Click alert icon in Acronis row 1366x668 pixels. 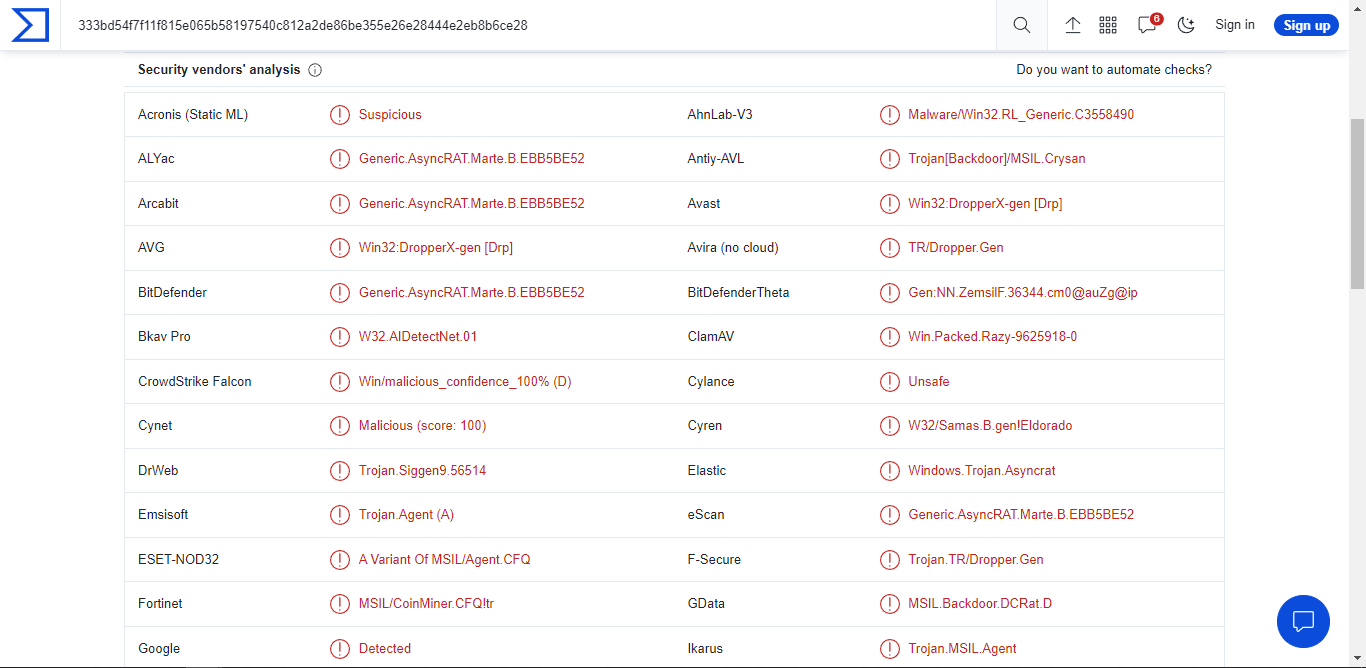[x=340, y=115]
